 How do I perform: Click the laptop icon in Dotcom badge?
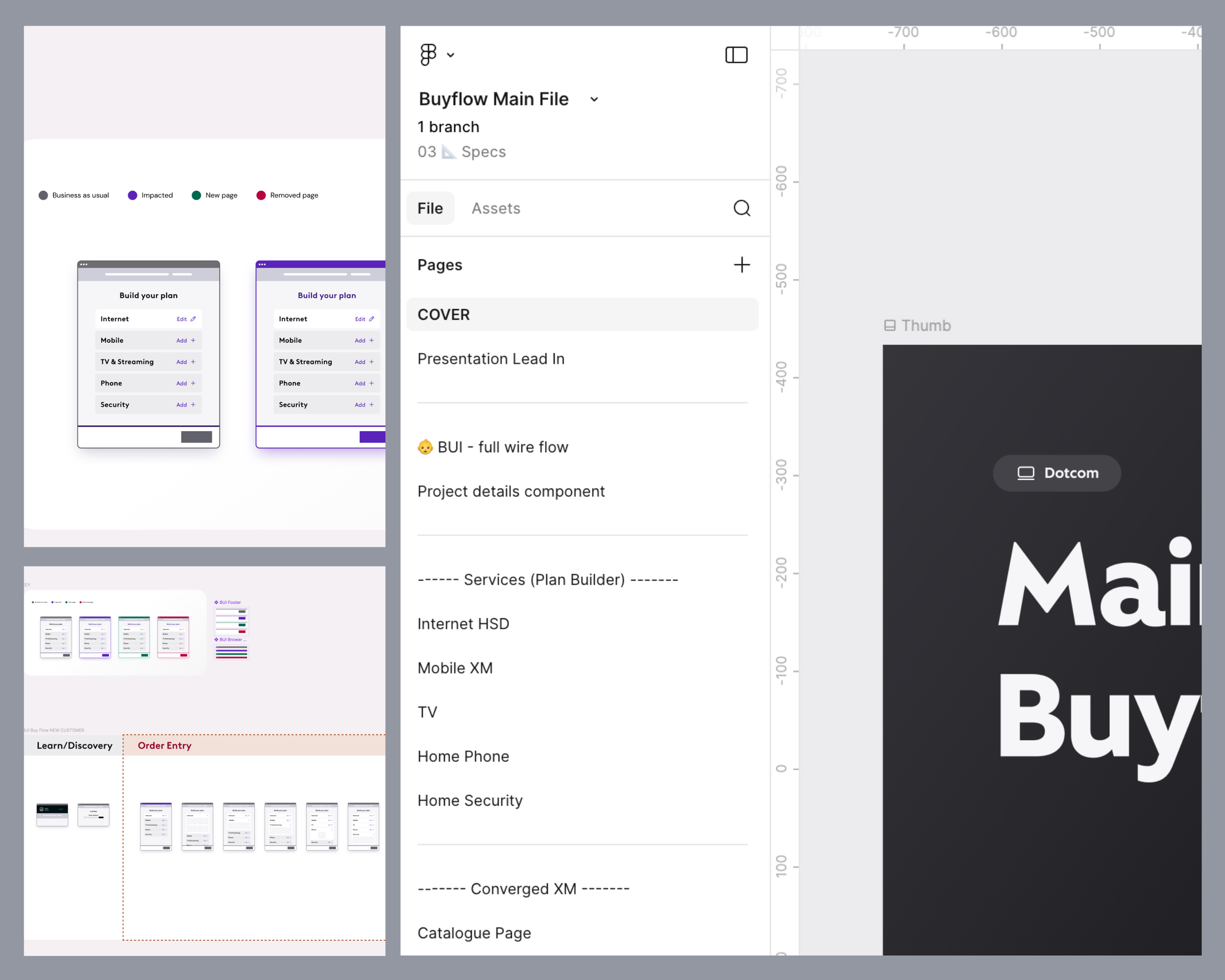(1025, 473)
